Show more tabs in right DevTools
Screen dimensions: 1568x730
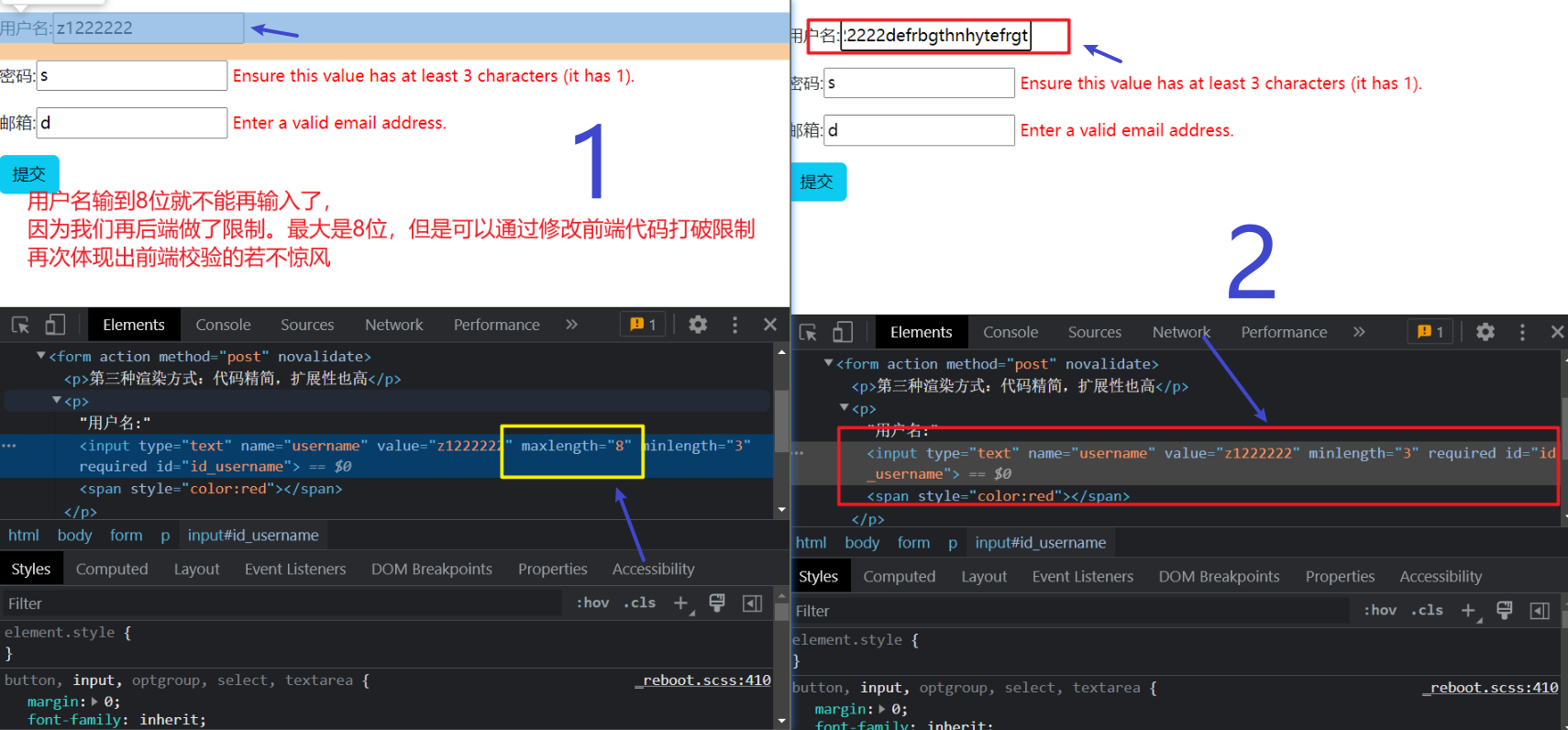coord(1359,332)
